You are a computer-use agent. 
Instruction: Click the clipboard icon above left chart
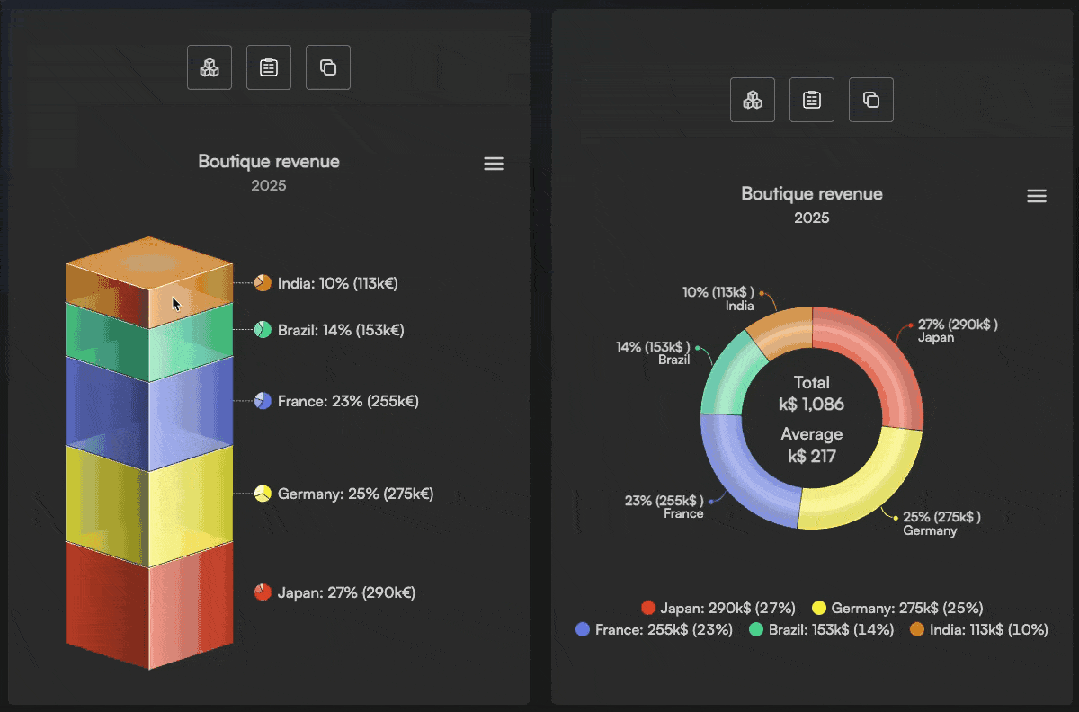[268, 67]
